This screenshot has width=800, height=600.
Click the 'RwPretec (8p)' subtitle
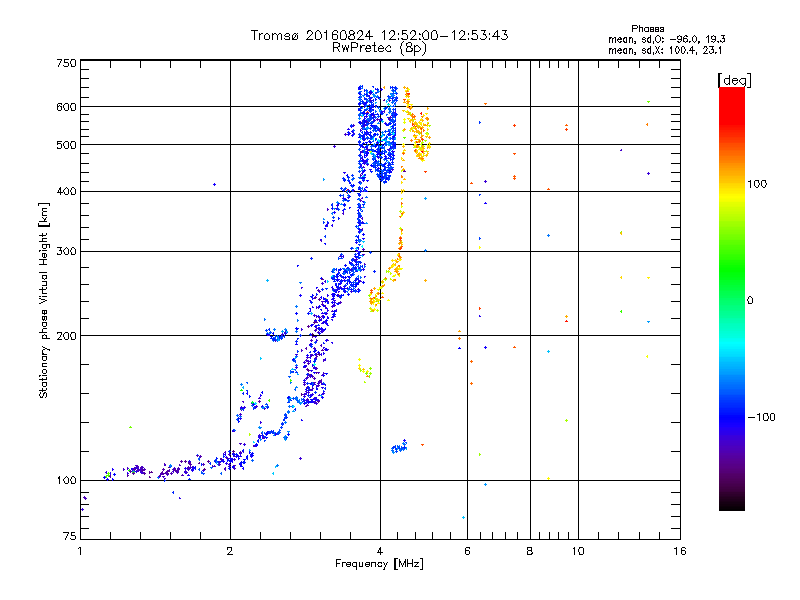(x=379, y=48)
